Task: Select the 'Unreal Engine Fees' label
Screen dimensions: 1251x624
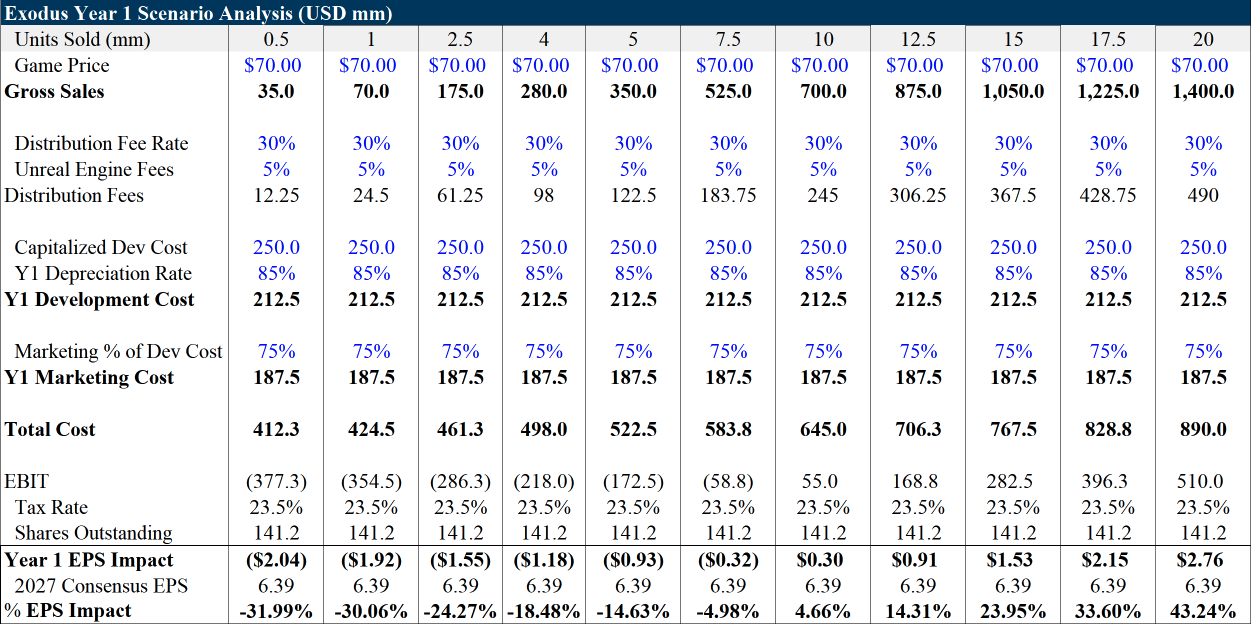Action: click(x=94, y=169)
